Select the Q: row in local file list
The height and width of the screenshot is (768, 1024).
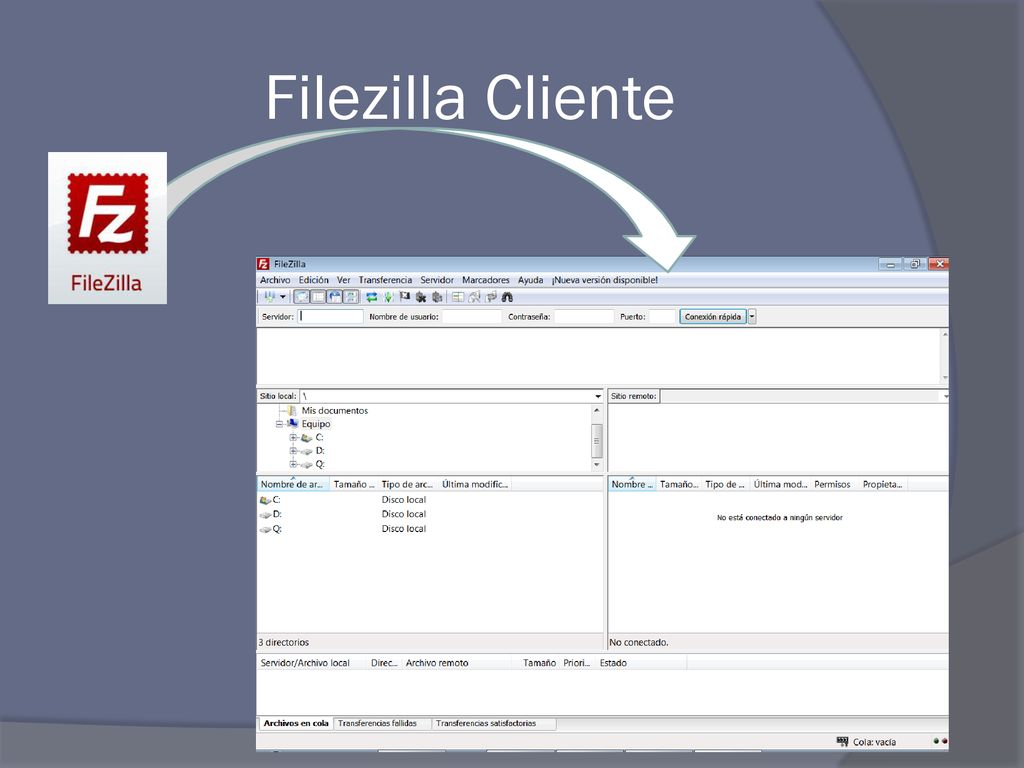(430, 529)
